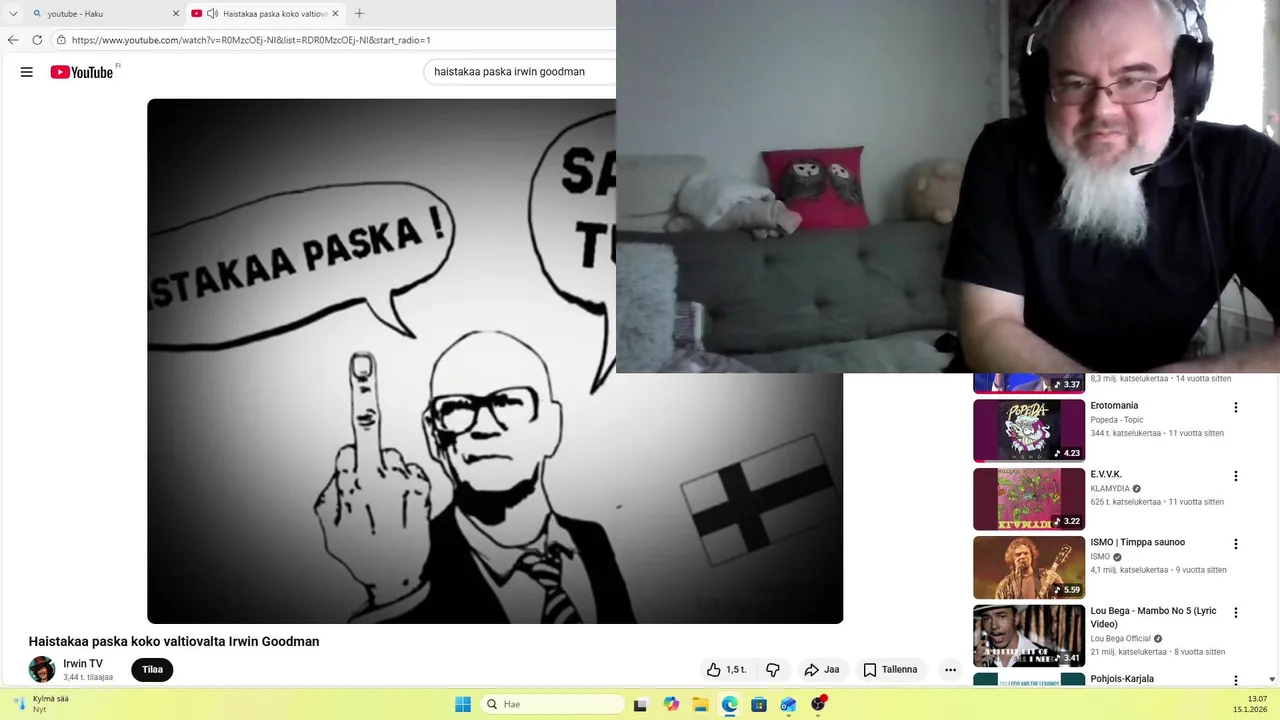Open Lou Bega Mambo No 5 title
Screen dimensions: 1280x720
(1153, 617)
